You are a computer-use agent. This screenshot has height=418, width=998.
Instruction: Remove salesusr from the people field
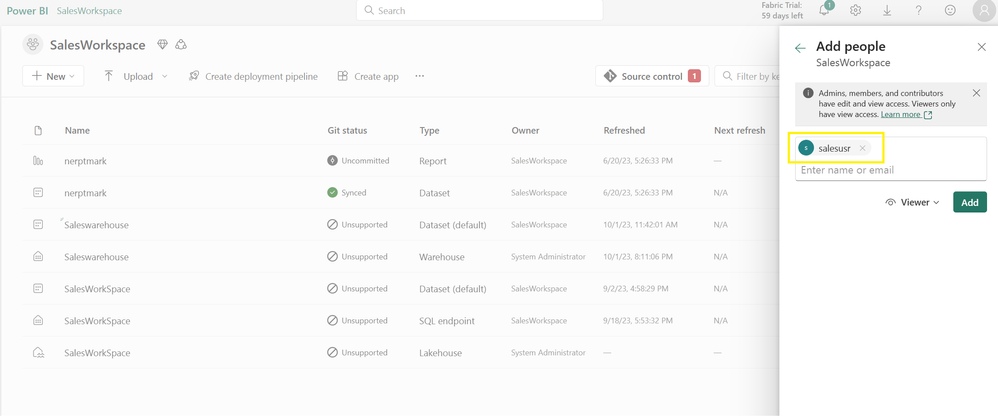[862, 148]
